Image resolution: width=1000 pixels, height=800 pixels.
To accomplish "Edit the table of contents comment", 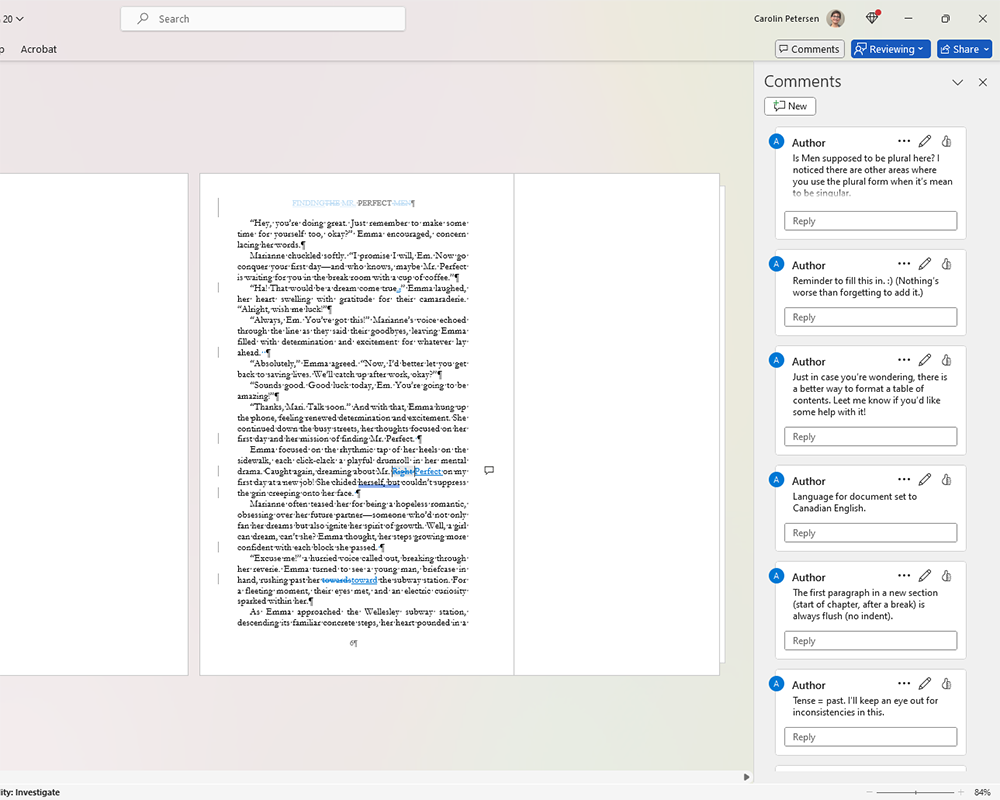I will (925, 360).
